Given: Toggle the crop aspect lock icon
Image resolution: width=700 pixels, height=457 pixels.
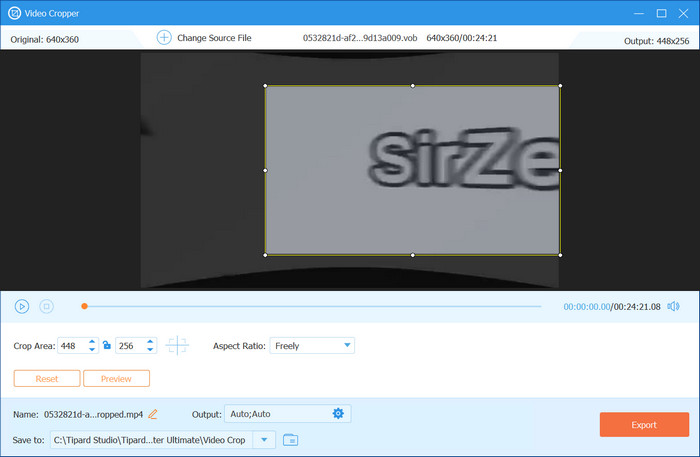Looking at the screenshot, I should coord(107,345).
